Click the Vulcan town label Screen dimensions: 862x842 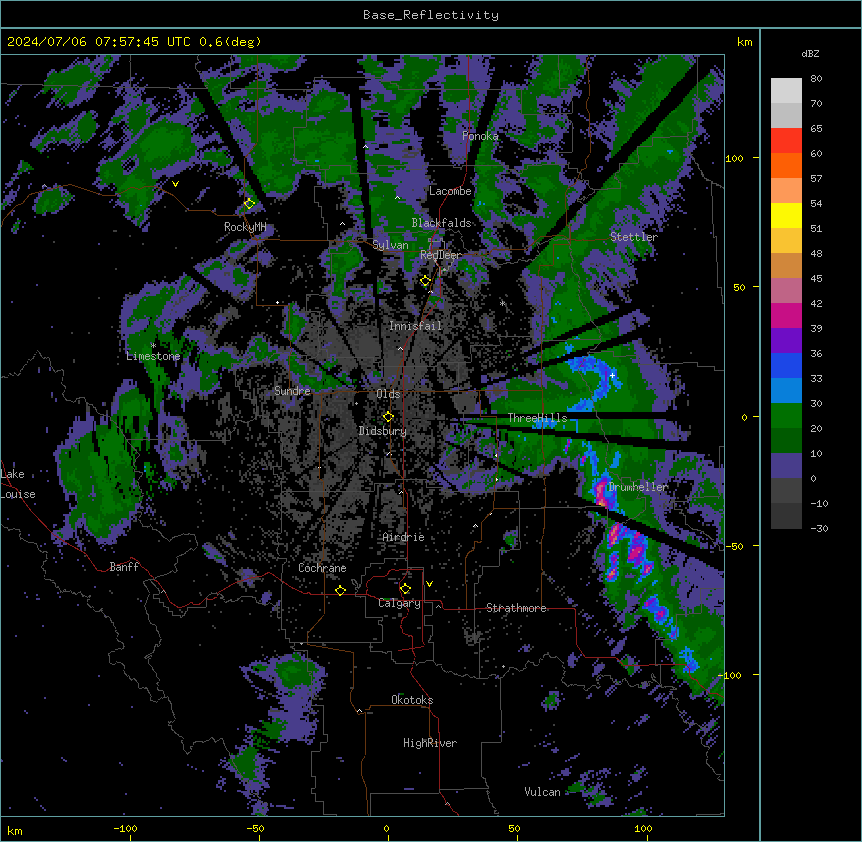[542, 792]
